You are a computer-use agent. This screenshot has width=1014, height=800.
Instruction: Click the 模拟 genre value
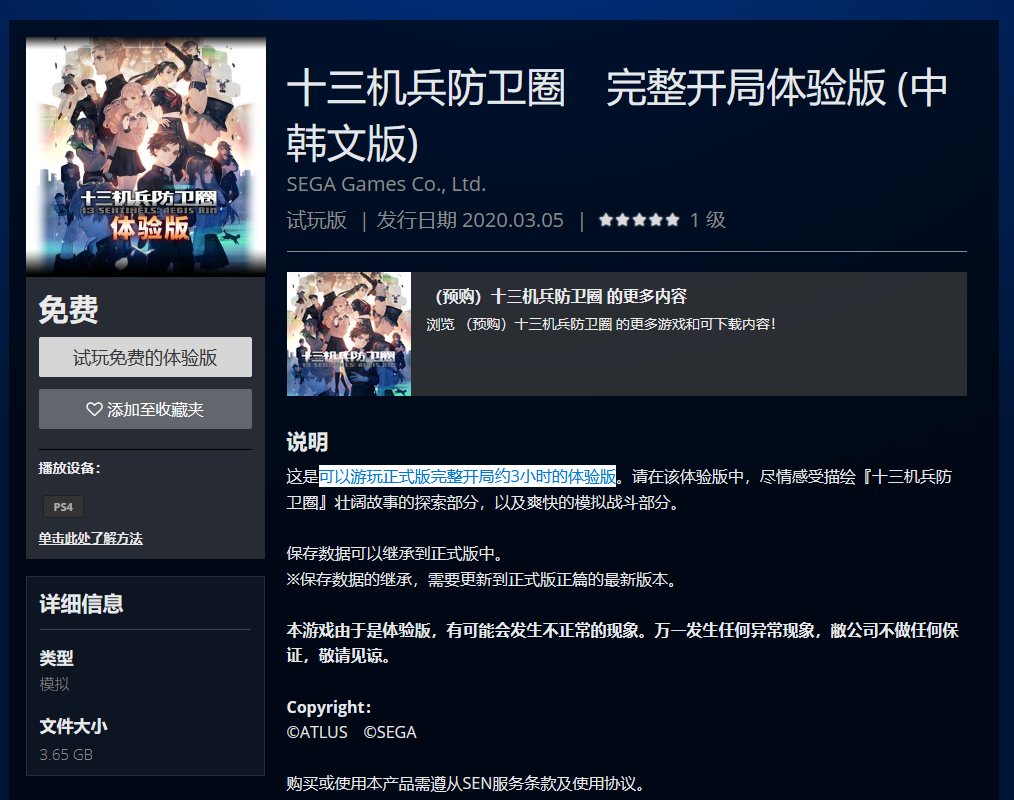(x=54, y=684)
